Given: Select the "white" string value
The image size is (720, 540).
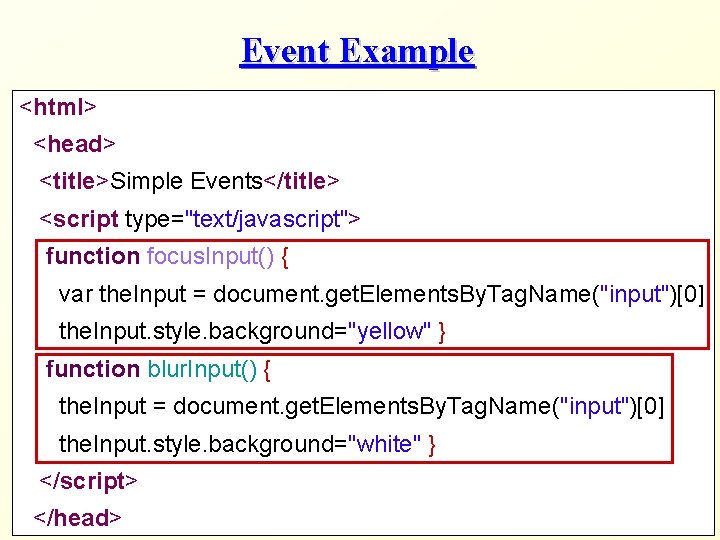Looking at the screenshot, I should [384, 444].
